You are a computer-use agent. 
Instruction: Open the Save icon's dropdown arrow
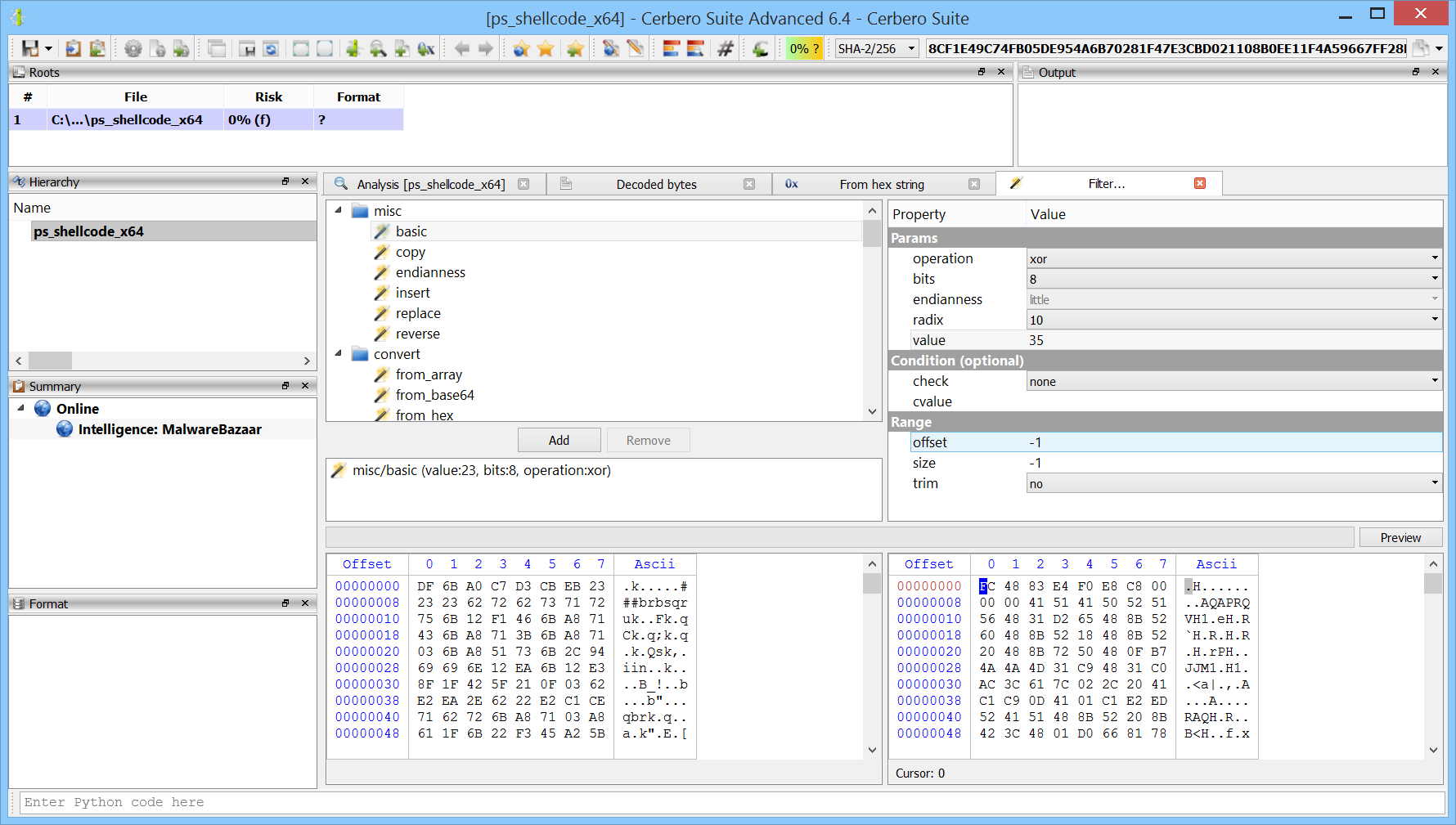click(48, 48)
